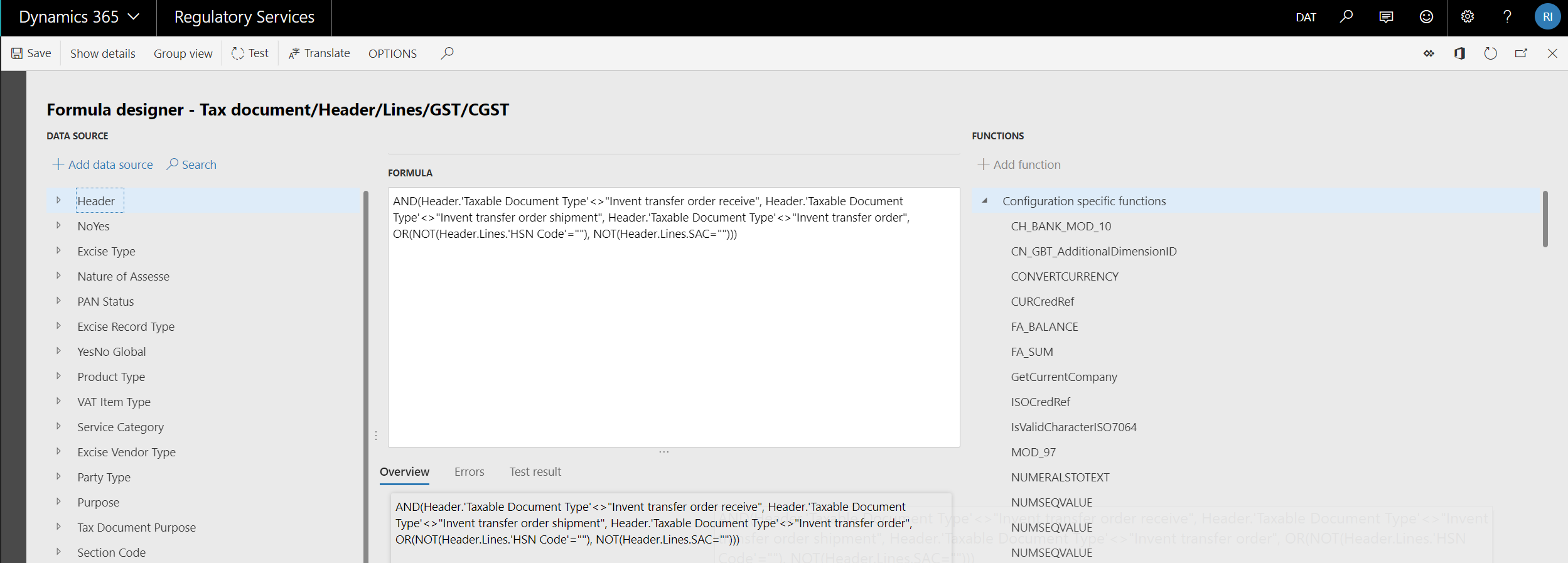Screen dimensions: 1568x563
Task: Expand the VAT Item Type node
Action: (x=59, y=401)
